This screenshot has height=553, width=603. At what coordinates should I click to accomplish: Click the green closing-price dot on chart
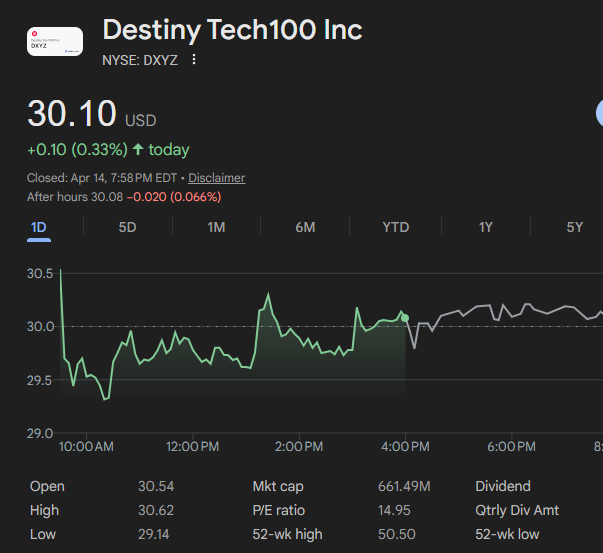click(x=405, y=318)
